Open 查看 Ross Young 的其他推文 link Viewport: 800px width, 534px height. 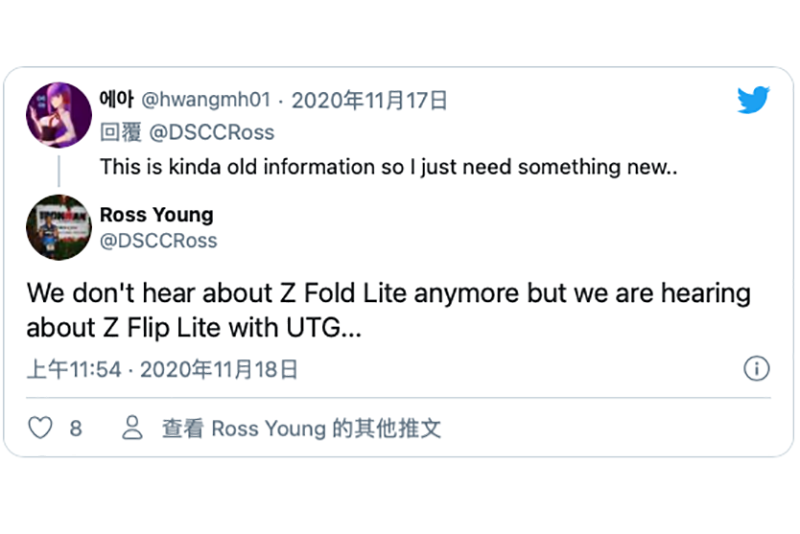tap(301, 429)
